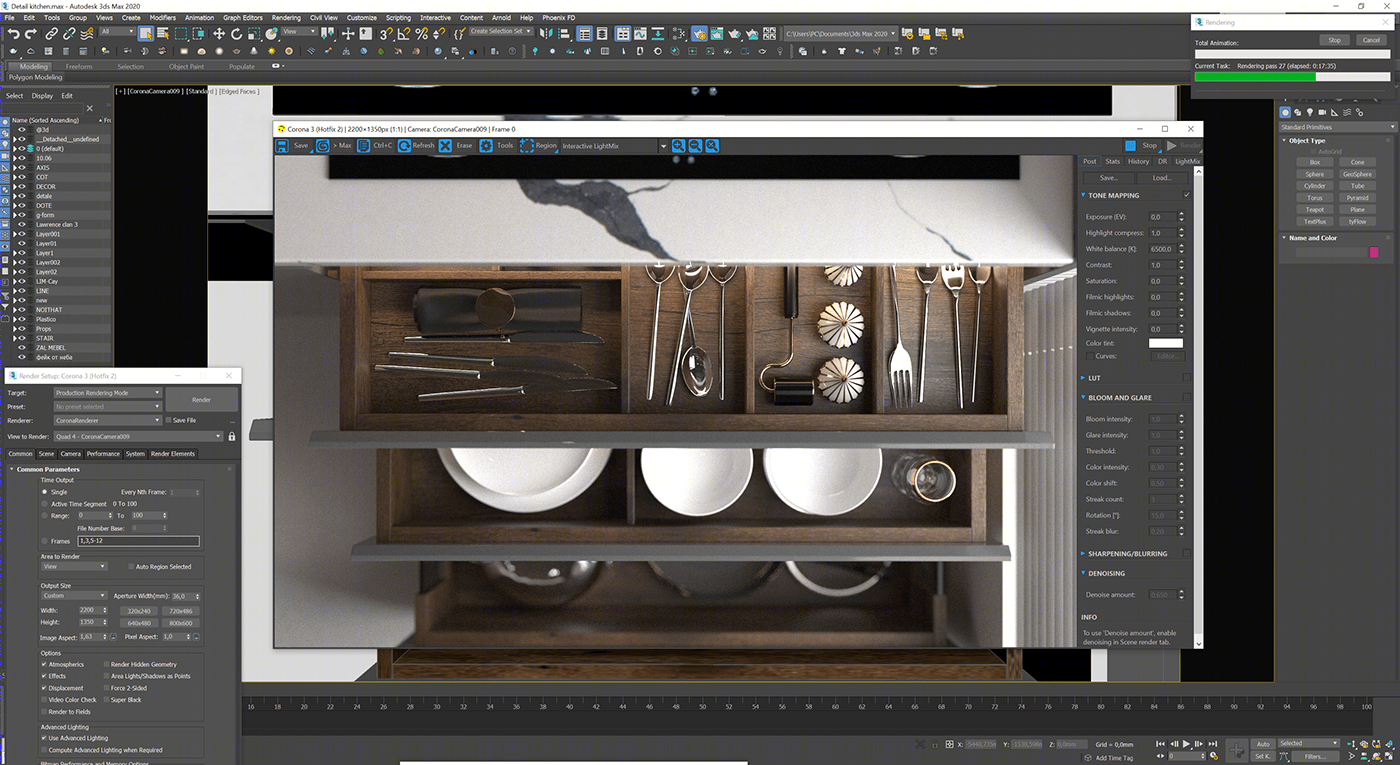Open the Color tint swatch in Tone Mapping
The image size is (1400, 765).
(x=1165, y=342)
